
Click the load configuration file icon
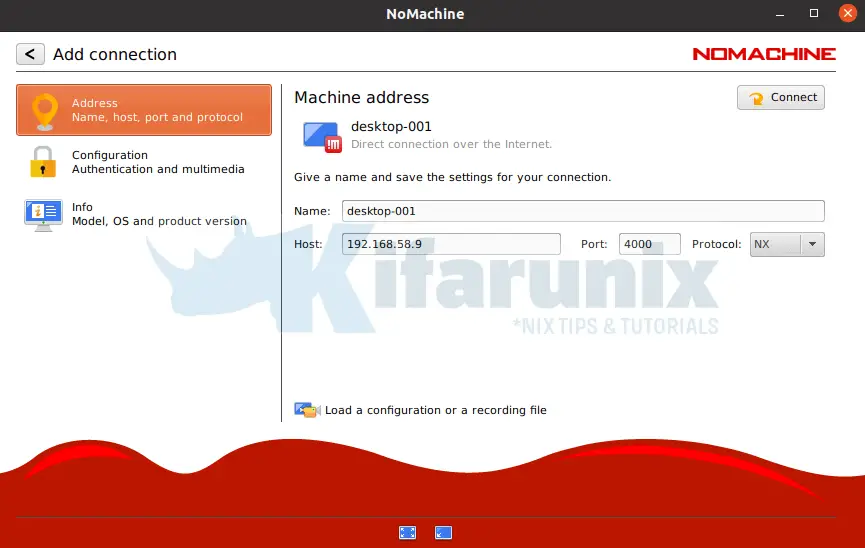pos(307,410)
